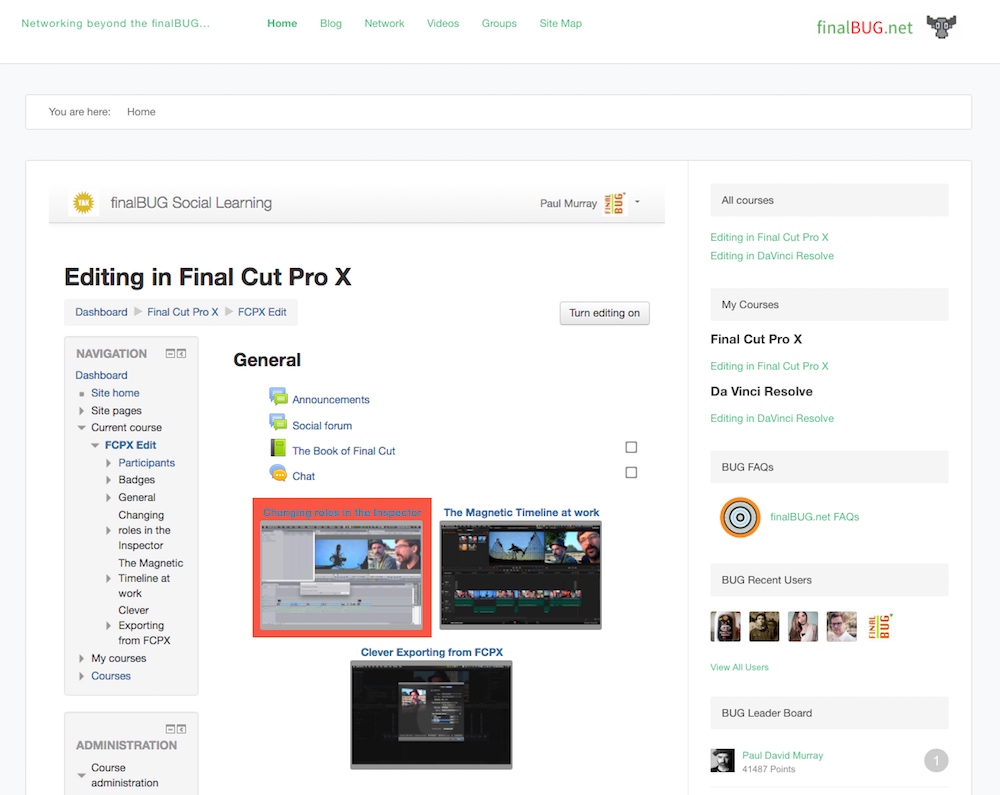Dock the Navigation block to the side
The image size is (1000, 795).
point(182,353)
